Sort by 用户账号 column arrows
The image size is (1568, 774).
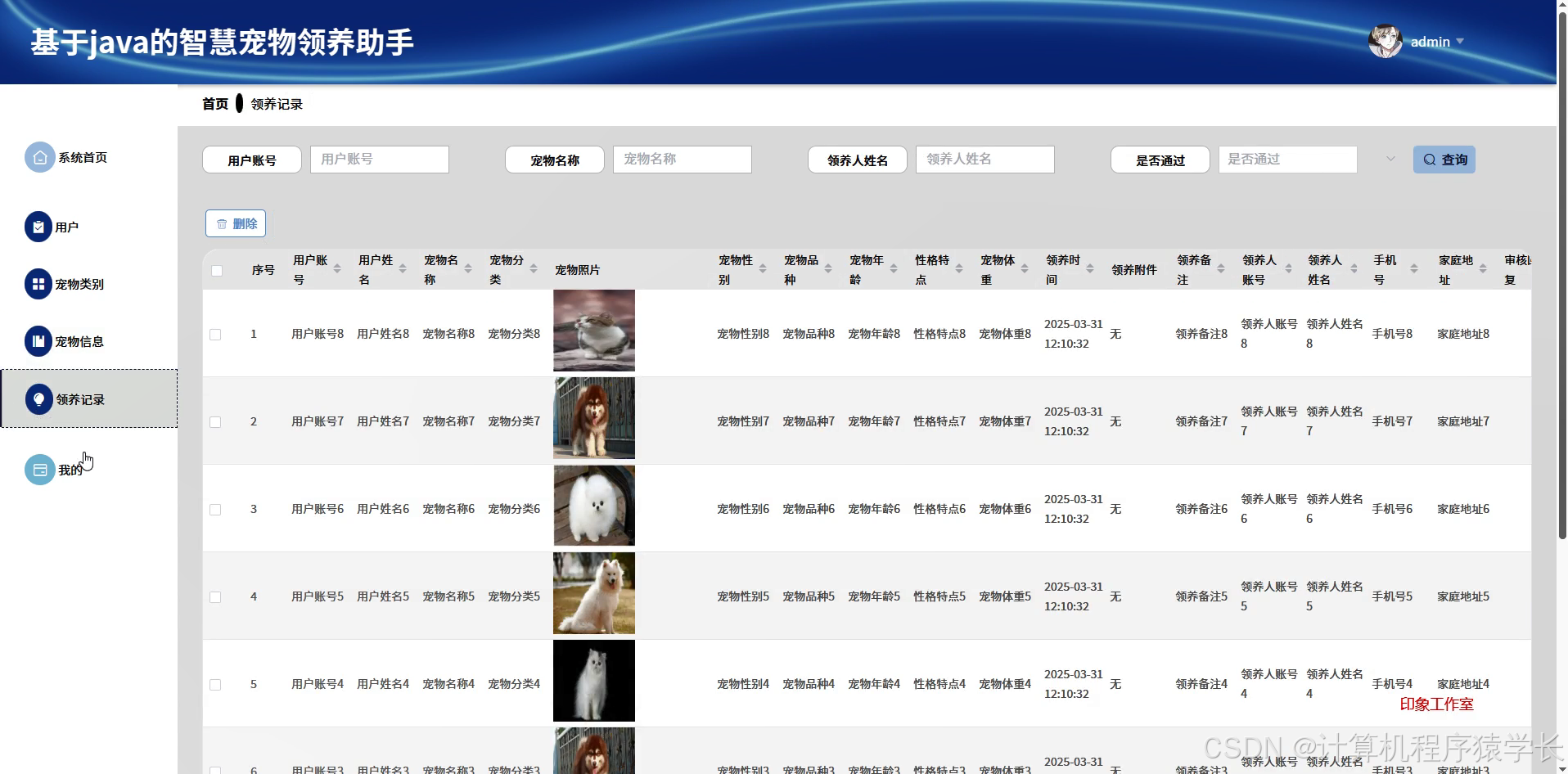(336, 269)
